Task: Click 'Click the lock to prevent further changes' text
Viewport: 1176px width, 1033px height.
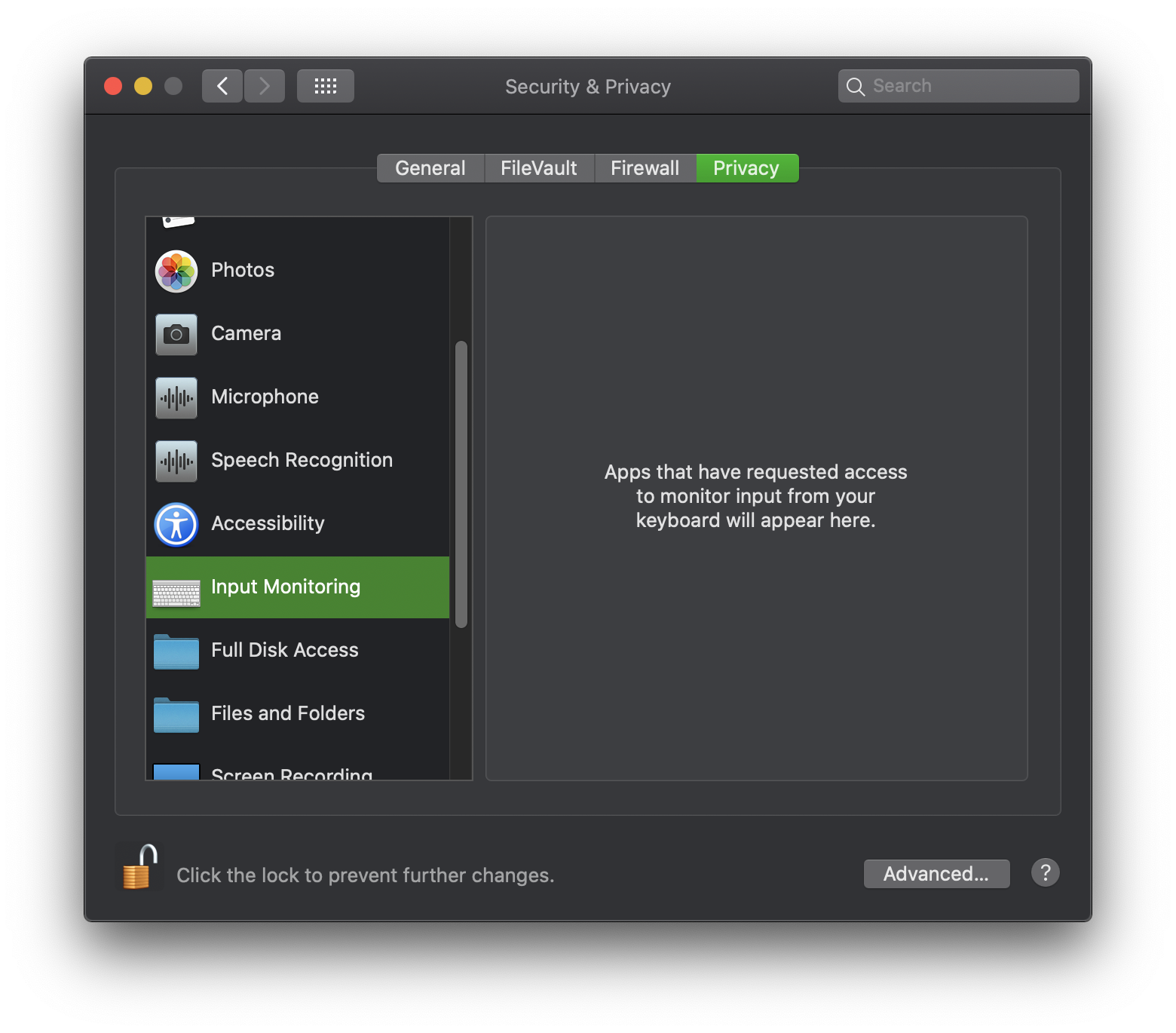Action: click(366, 875)
